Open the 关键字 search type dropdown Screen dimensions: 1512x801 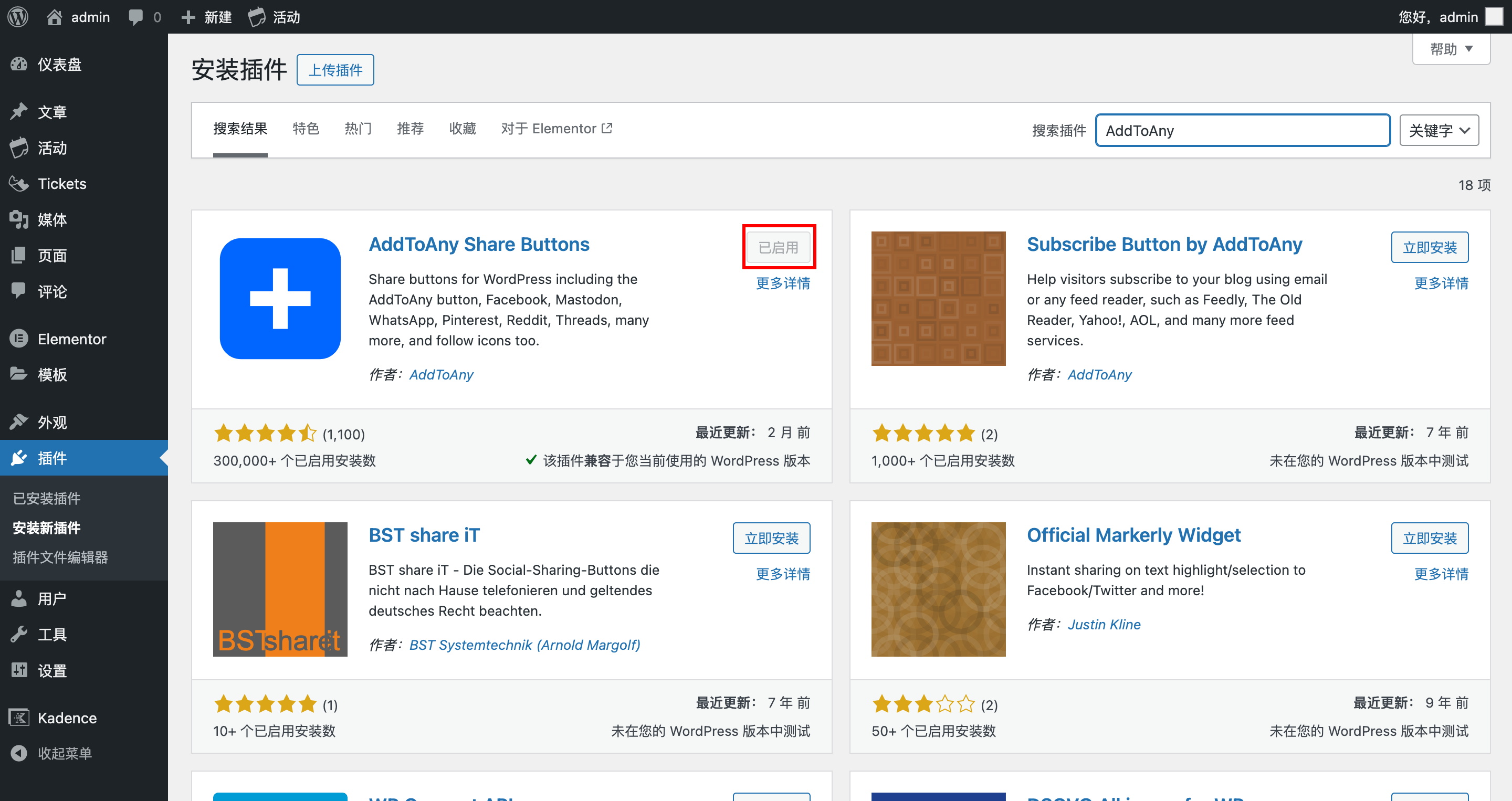(1438, 130)
